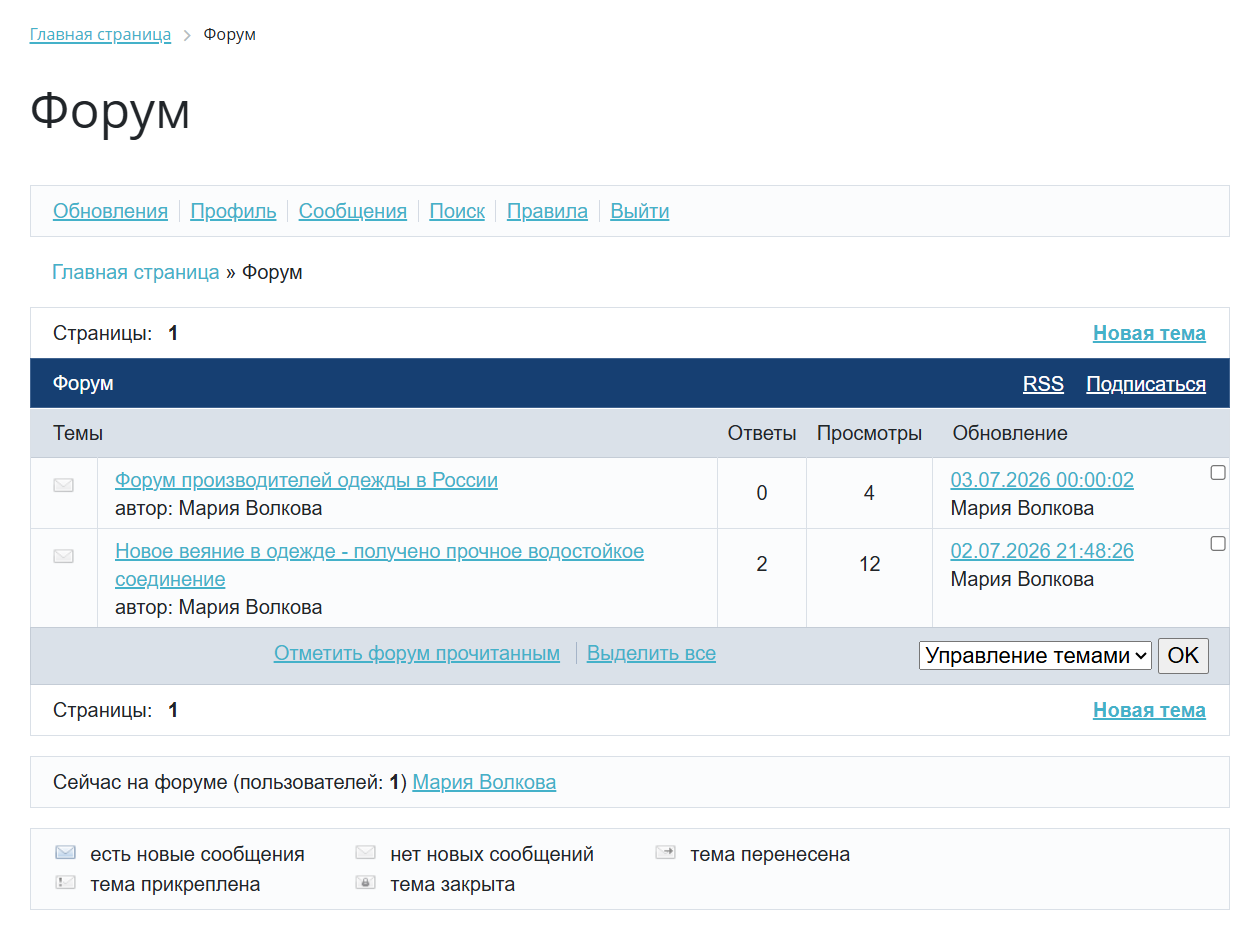The width and height of the screenshot is (1260, 932).
Task: Click the 'нет новых сообщений' legend icon
Action: click(x=365, y=853)
